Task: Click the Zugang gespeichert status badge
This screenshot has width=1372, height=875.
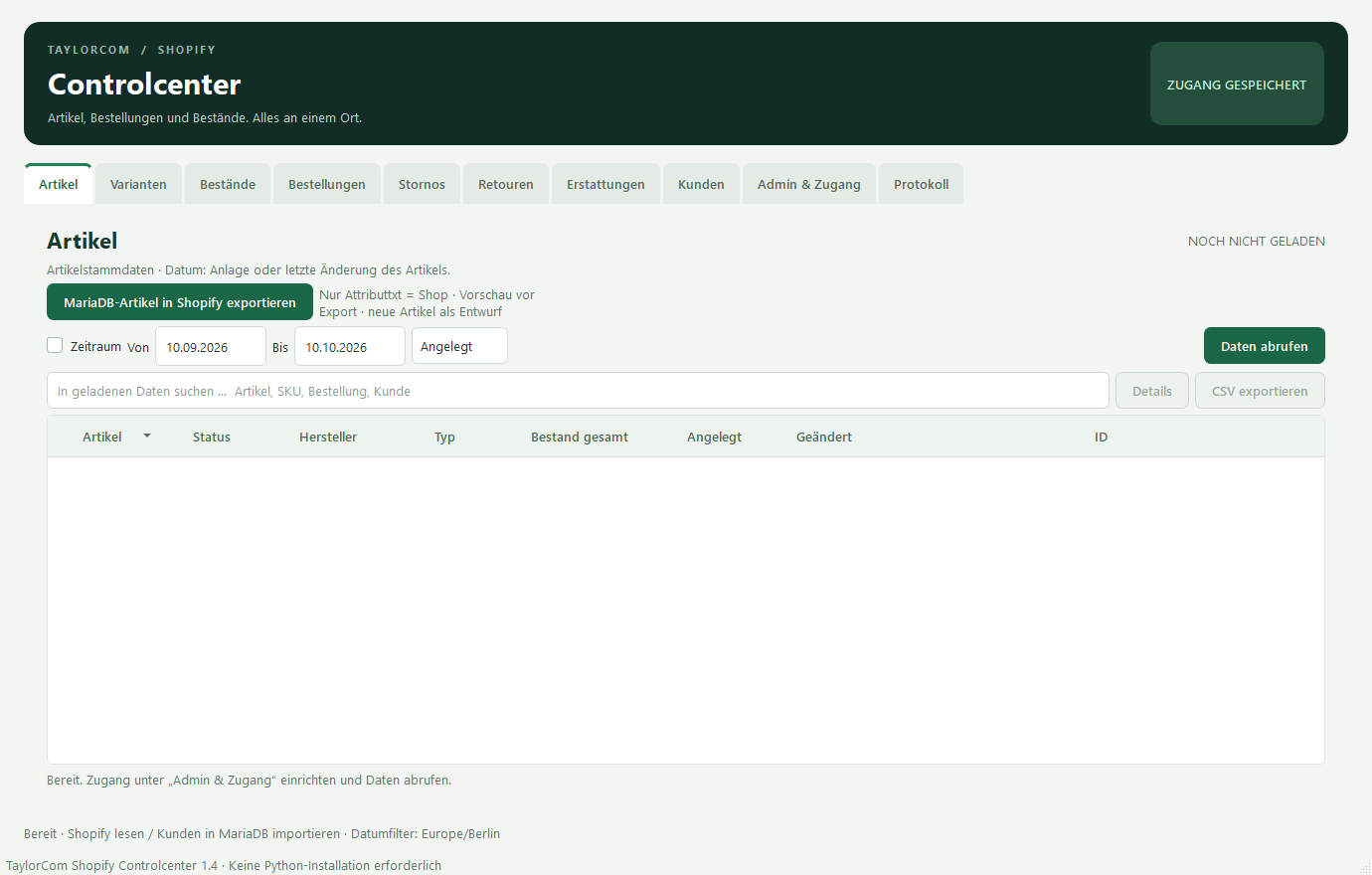Action: (1237, 85)
